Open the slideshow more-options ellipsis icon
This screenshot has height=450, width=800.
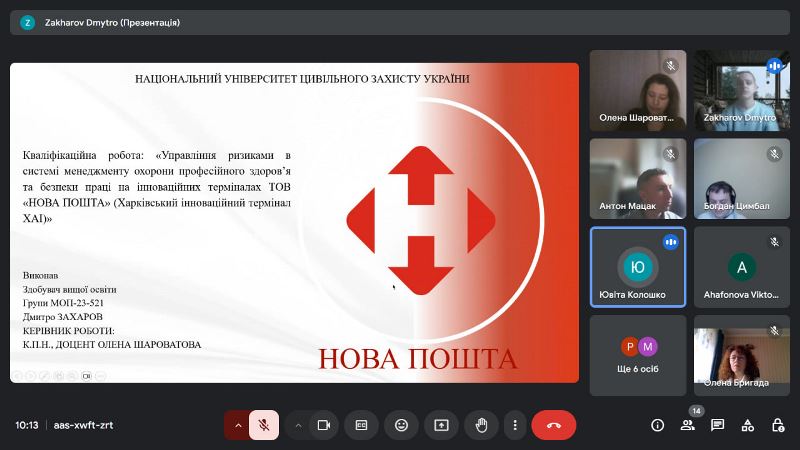(x=101, y=376)
